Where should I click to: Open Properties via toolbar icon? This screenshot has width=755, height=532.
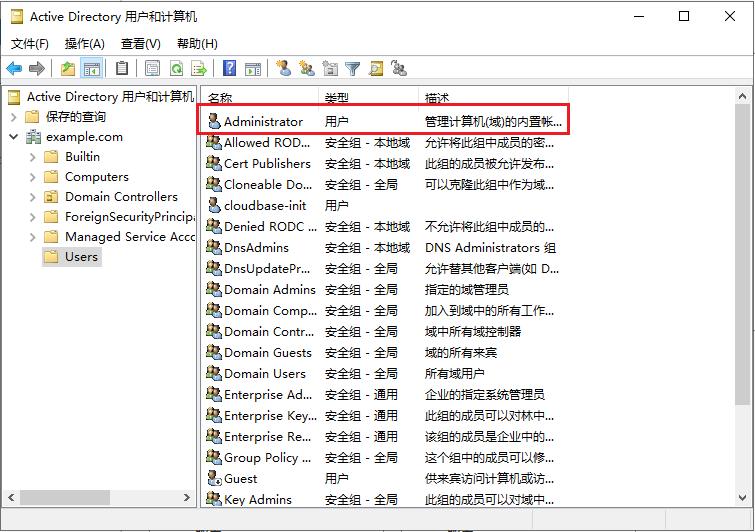coord(152,68)
